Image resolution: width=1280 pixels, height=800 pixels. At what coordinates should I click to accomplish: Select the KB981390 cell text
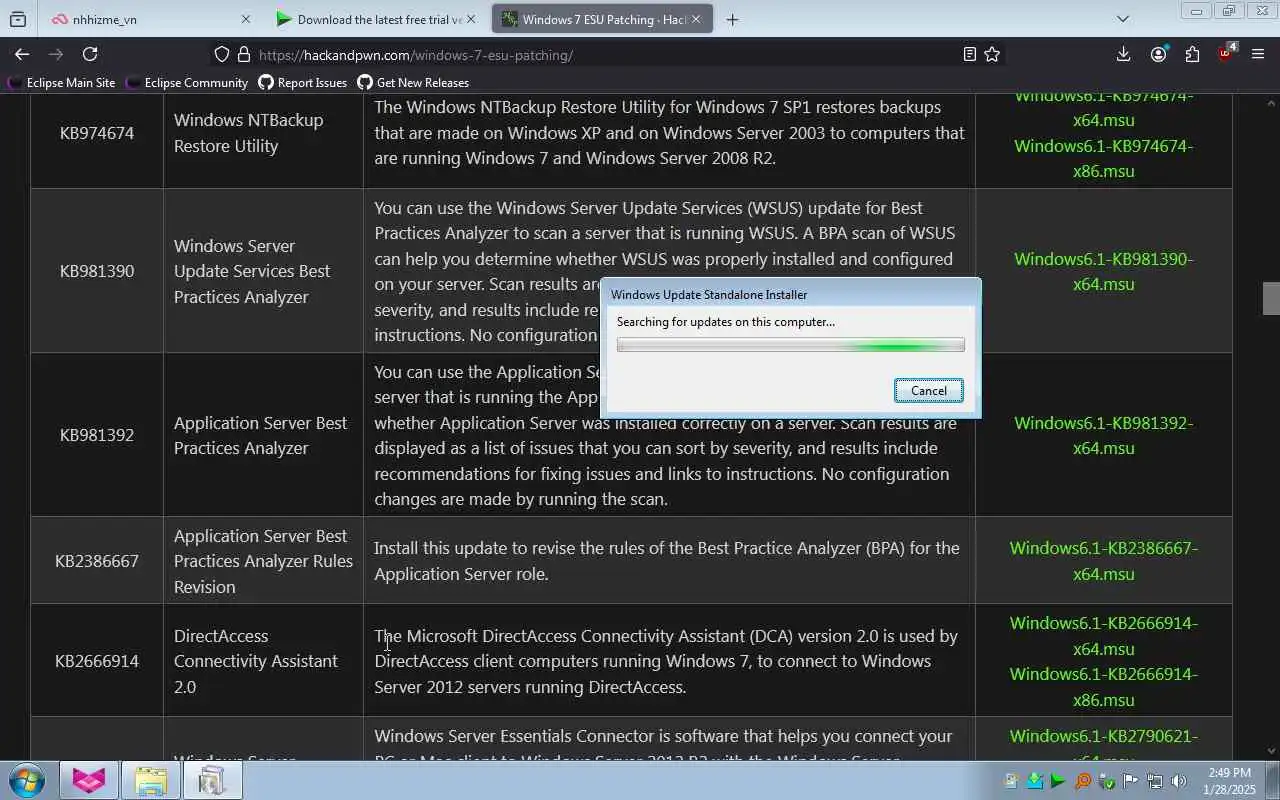[97, 271]
